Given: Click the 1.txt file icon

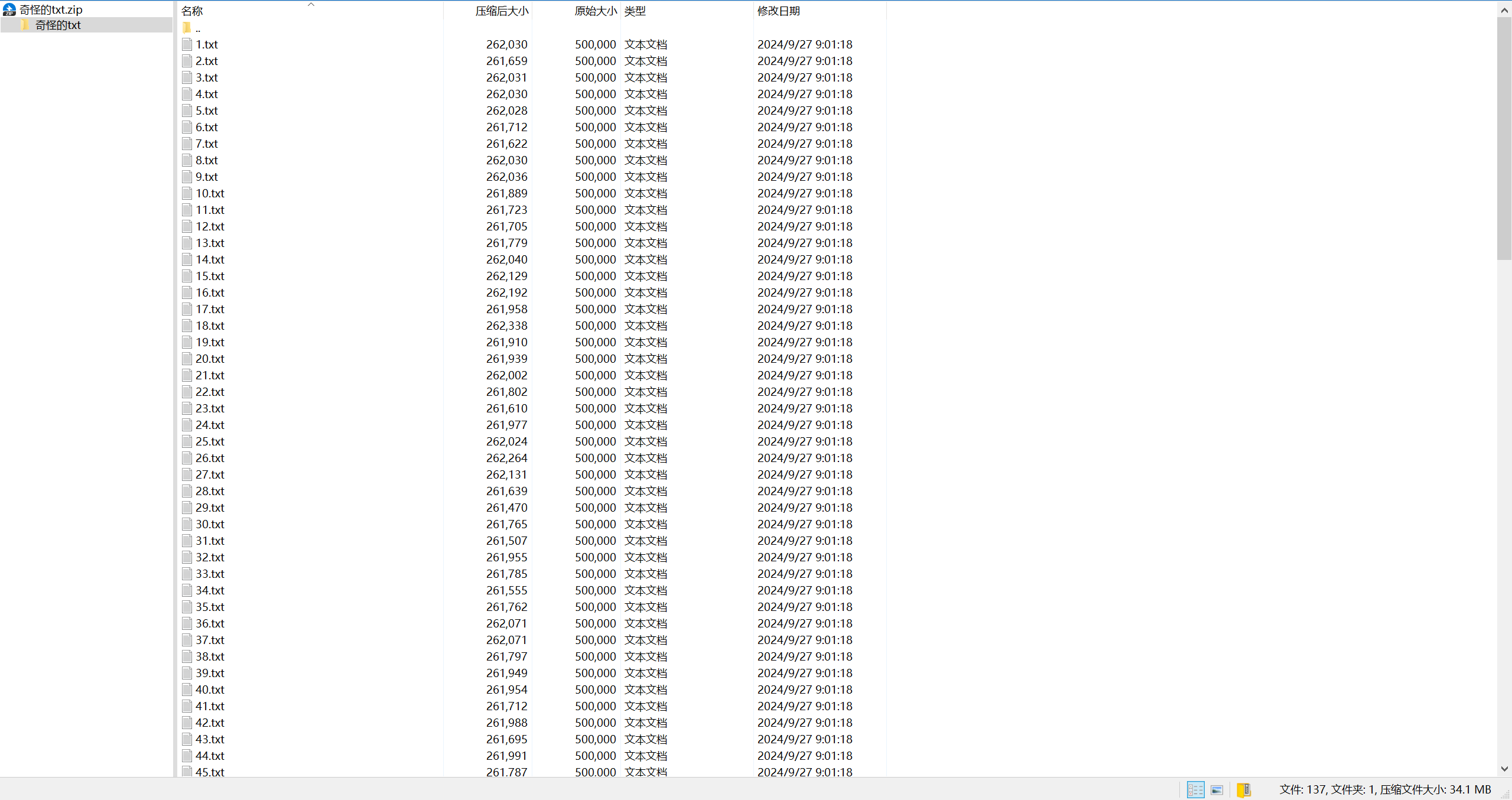Looking at the screenshot, I should point(187,44).
